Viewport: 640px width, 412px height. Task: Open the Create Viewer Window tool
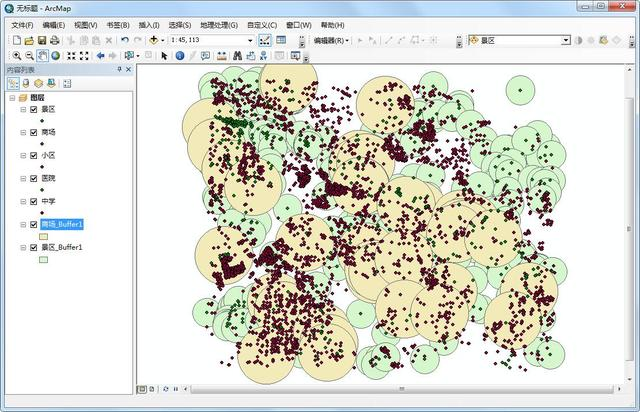296,56
